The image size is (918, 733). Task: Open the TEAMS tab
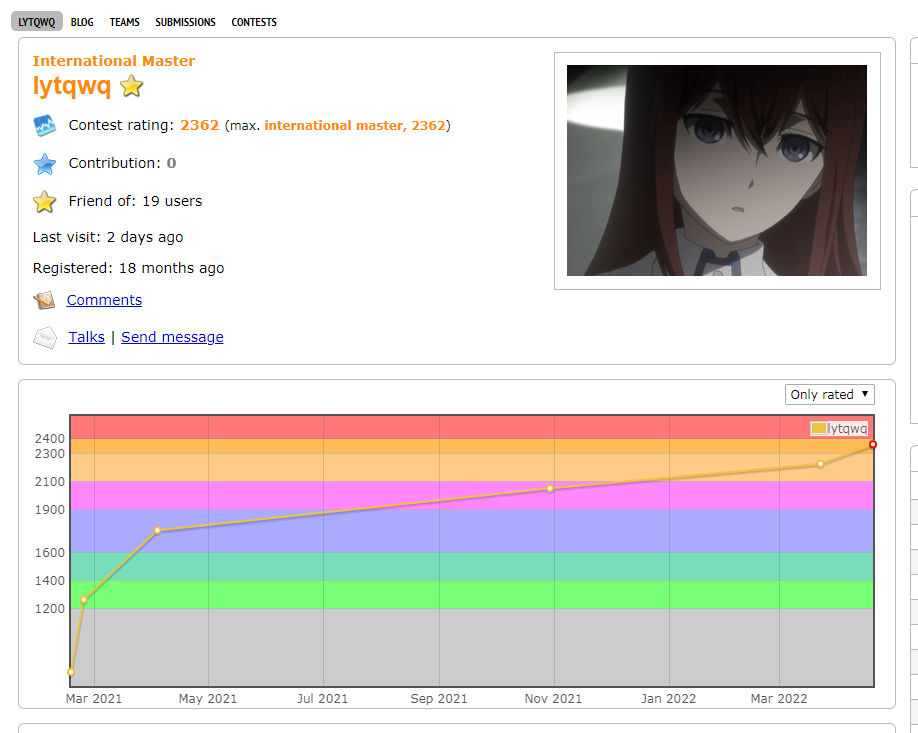coord(124,22)
